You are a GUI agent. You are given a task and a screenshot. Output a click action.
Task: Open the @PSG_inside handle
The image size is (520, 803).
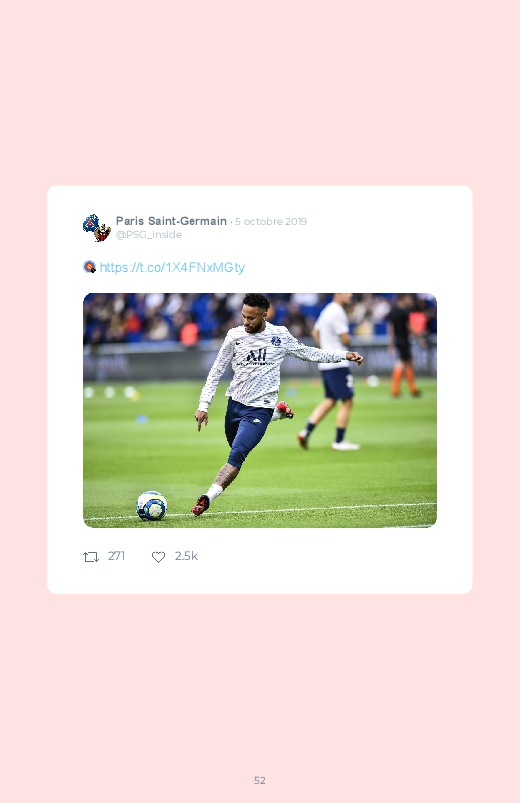(x=149, y=235)
